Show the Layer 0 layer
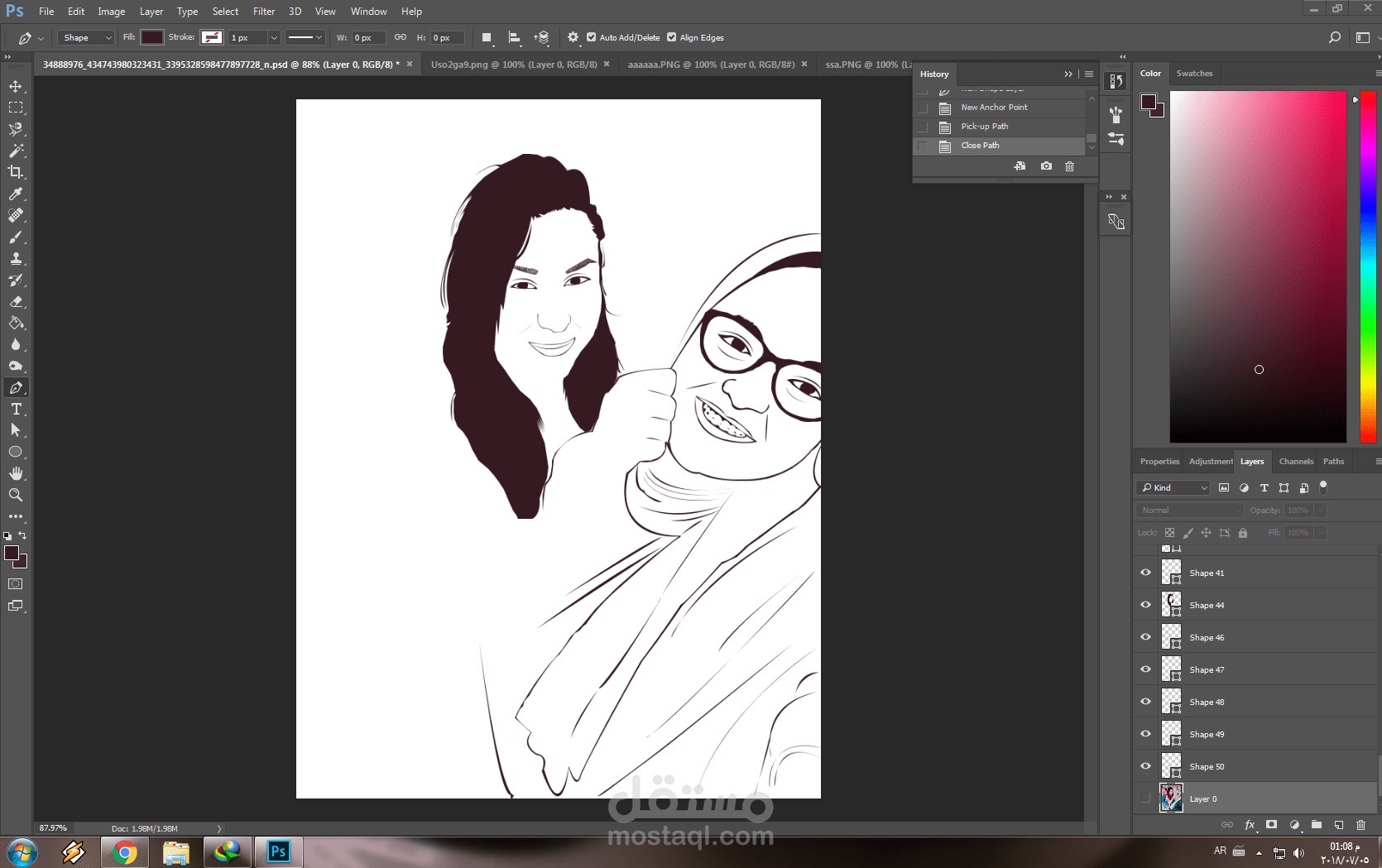Screen dimensions: 1382x868 1145,798
